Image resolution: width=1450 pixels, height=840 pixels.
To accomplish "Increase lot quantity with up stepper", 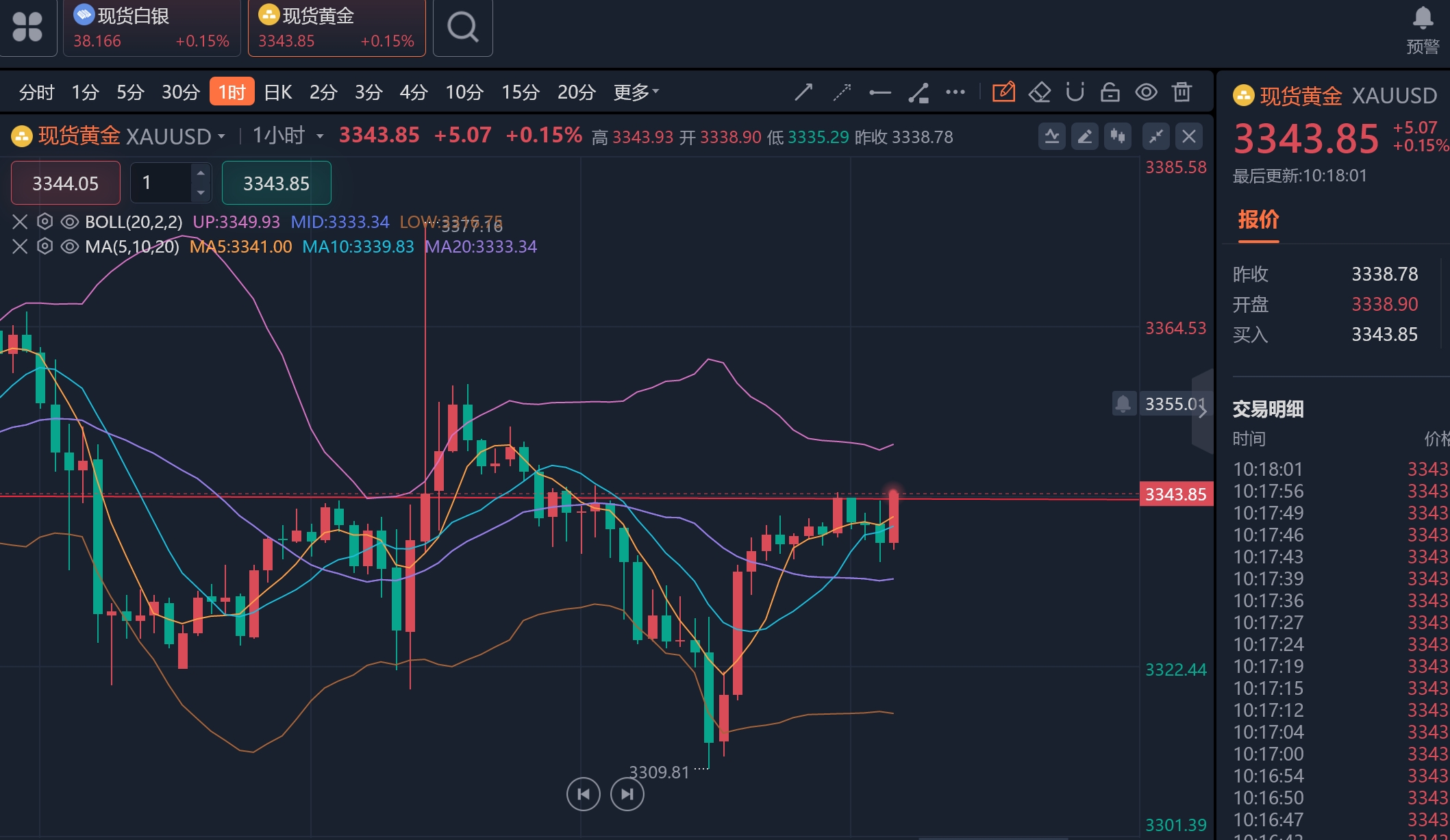I will click(x=201, y=173).
